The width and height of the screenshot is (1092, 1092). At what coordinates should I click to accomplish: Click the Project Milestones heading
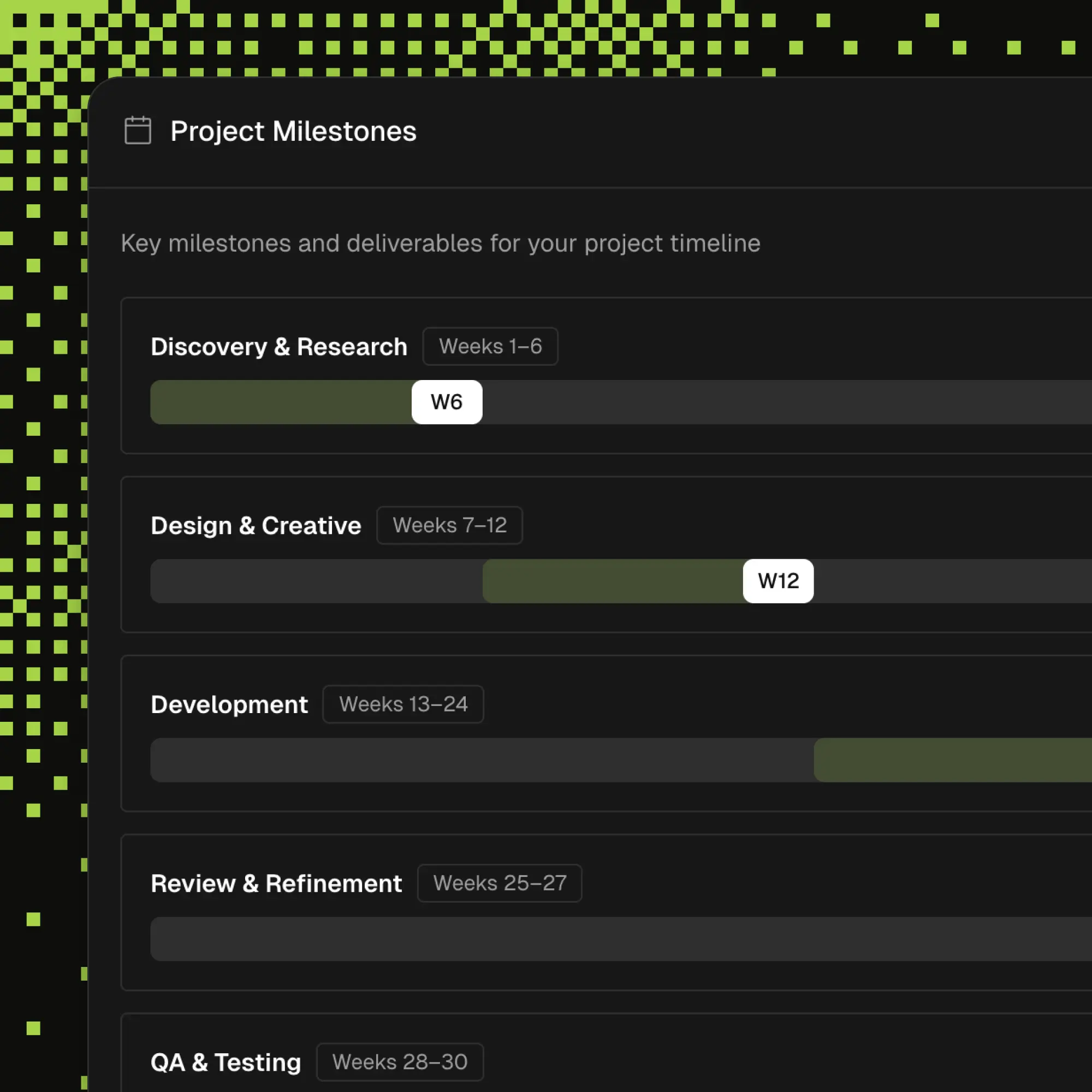pyautogui.click(x=293, y=131)
